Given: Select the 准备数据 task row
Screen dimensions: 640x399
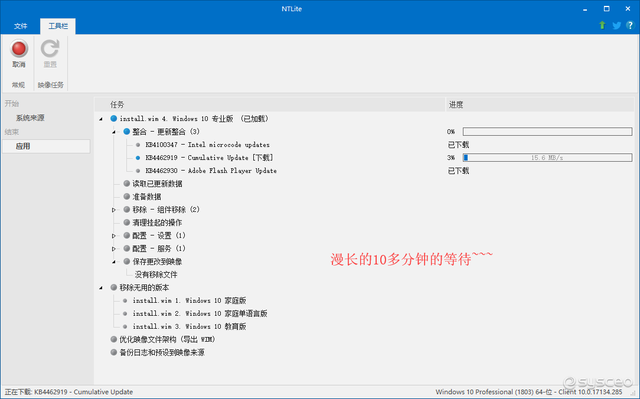Looking at the screenshot, I should pos(147,197).
